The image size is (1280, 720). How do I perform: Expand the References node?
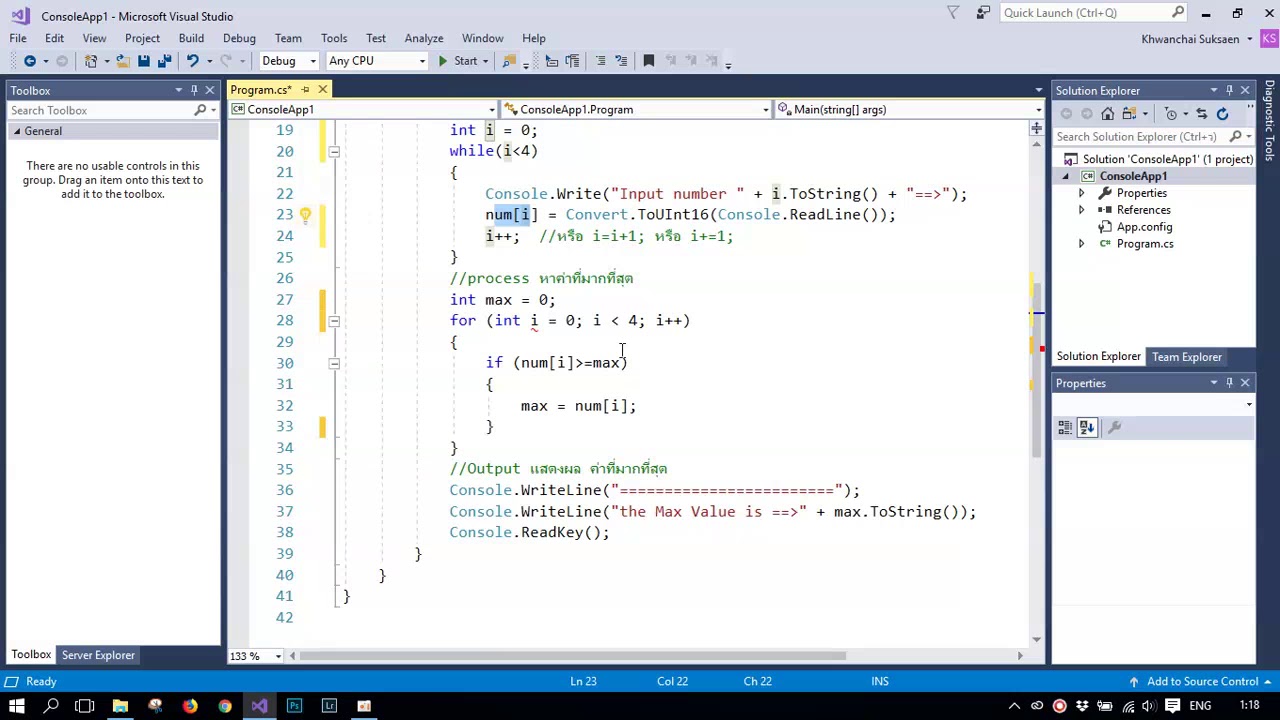[1081, 210]
